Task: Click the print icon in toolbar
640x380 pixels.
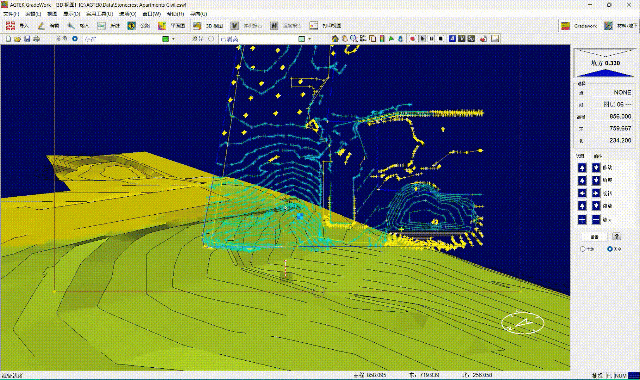Action: [36, 39]
